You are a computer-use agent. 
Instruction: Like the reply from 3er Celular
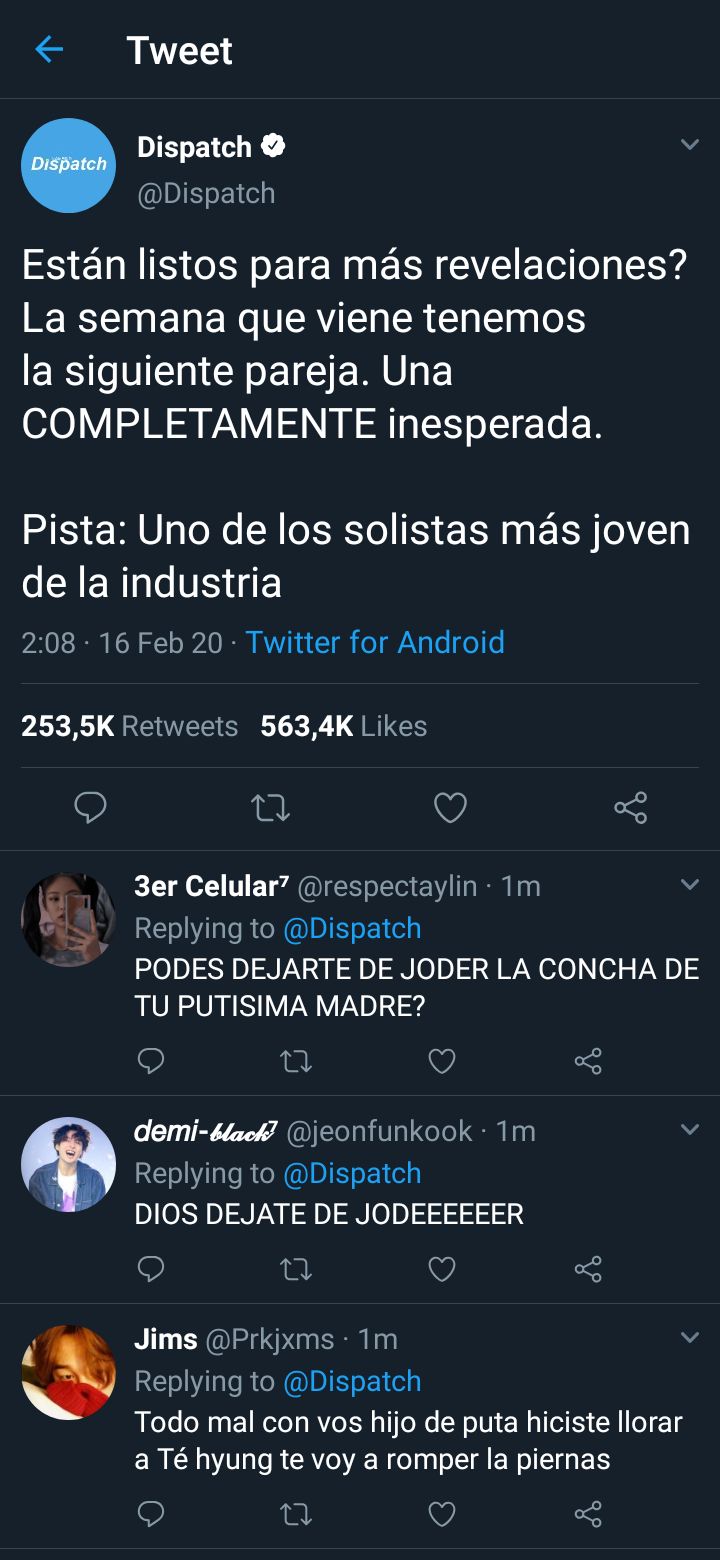pos(442,1061)
